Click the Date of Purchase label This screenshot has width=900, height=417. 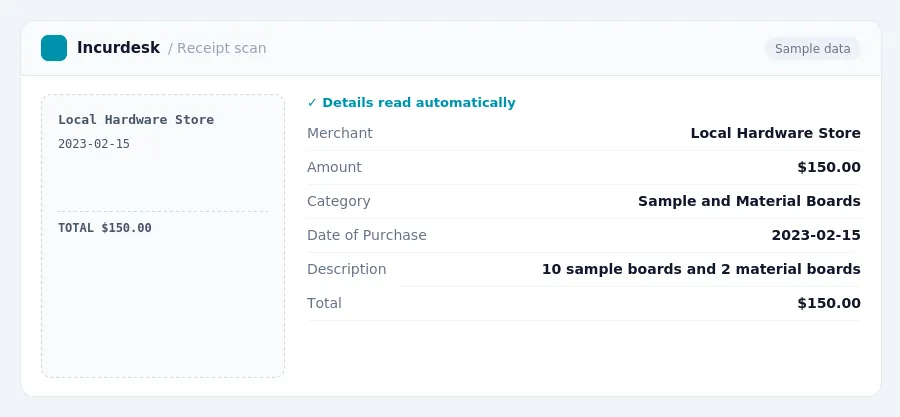click(367, 235)
